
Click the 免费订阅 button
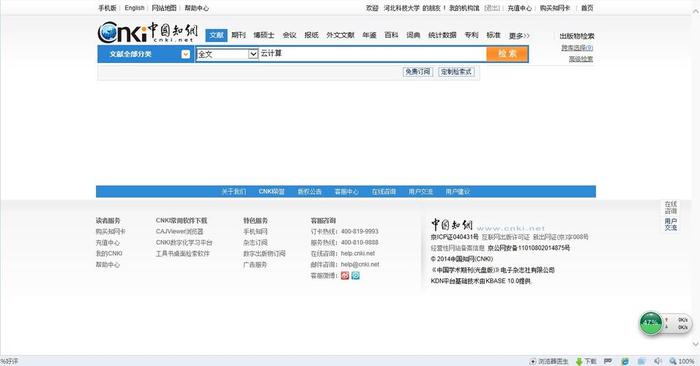[x=418, y=71]
